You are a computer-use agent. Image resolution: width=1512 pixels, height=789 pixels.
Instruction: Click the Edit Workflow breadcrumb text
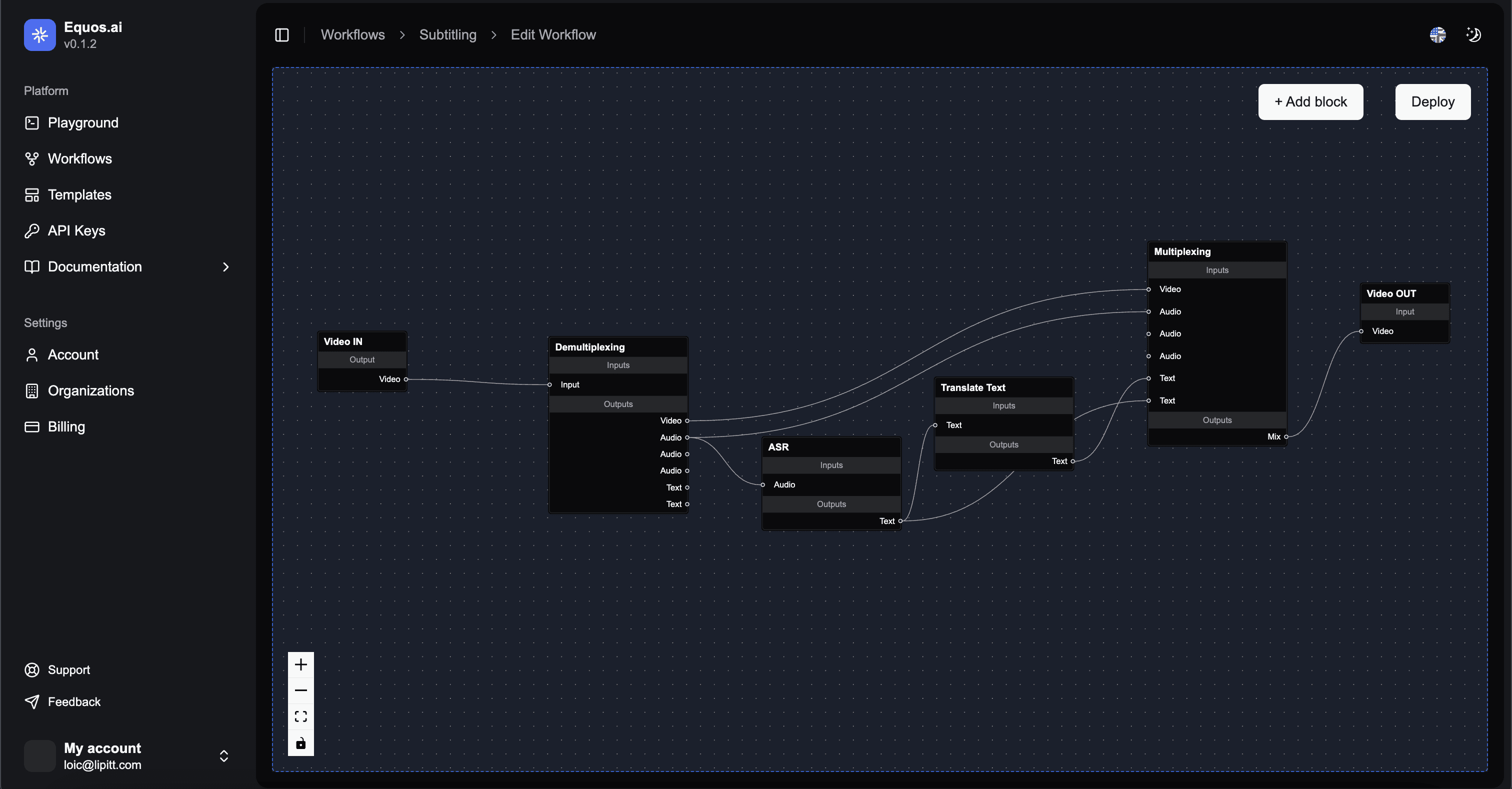(x=553, y=34)
